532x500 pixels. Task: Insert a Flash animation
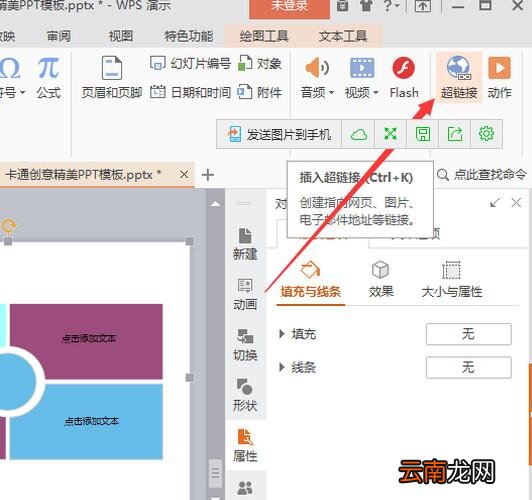click(404, 77)
